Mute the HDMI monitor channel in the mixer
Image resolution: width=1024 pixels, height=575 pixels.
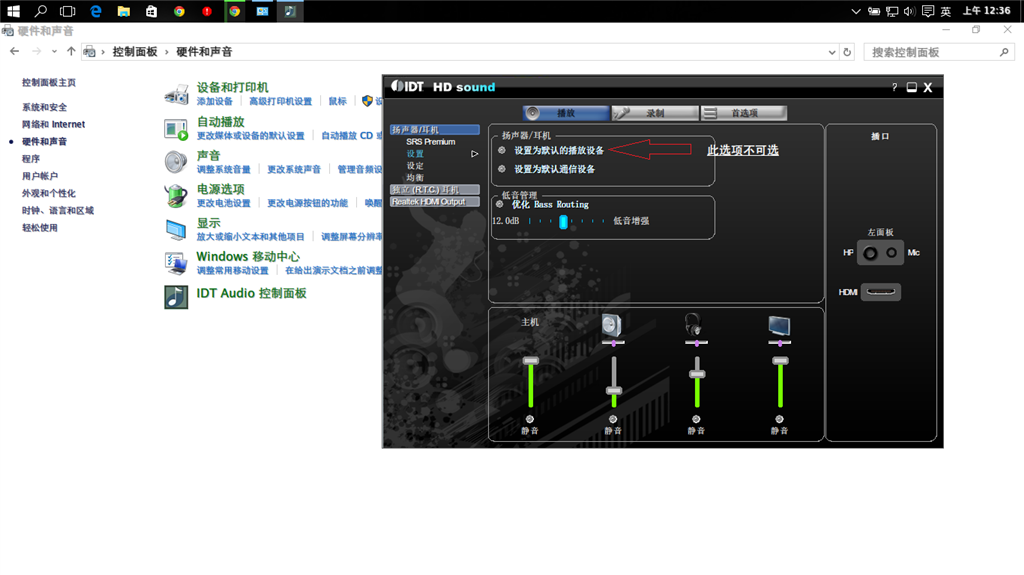[779, 419]
